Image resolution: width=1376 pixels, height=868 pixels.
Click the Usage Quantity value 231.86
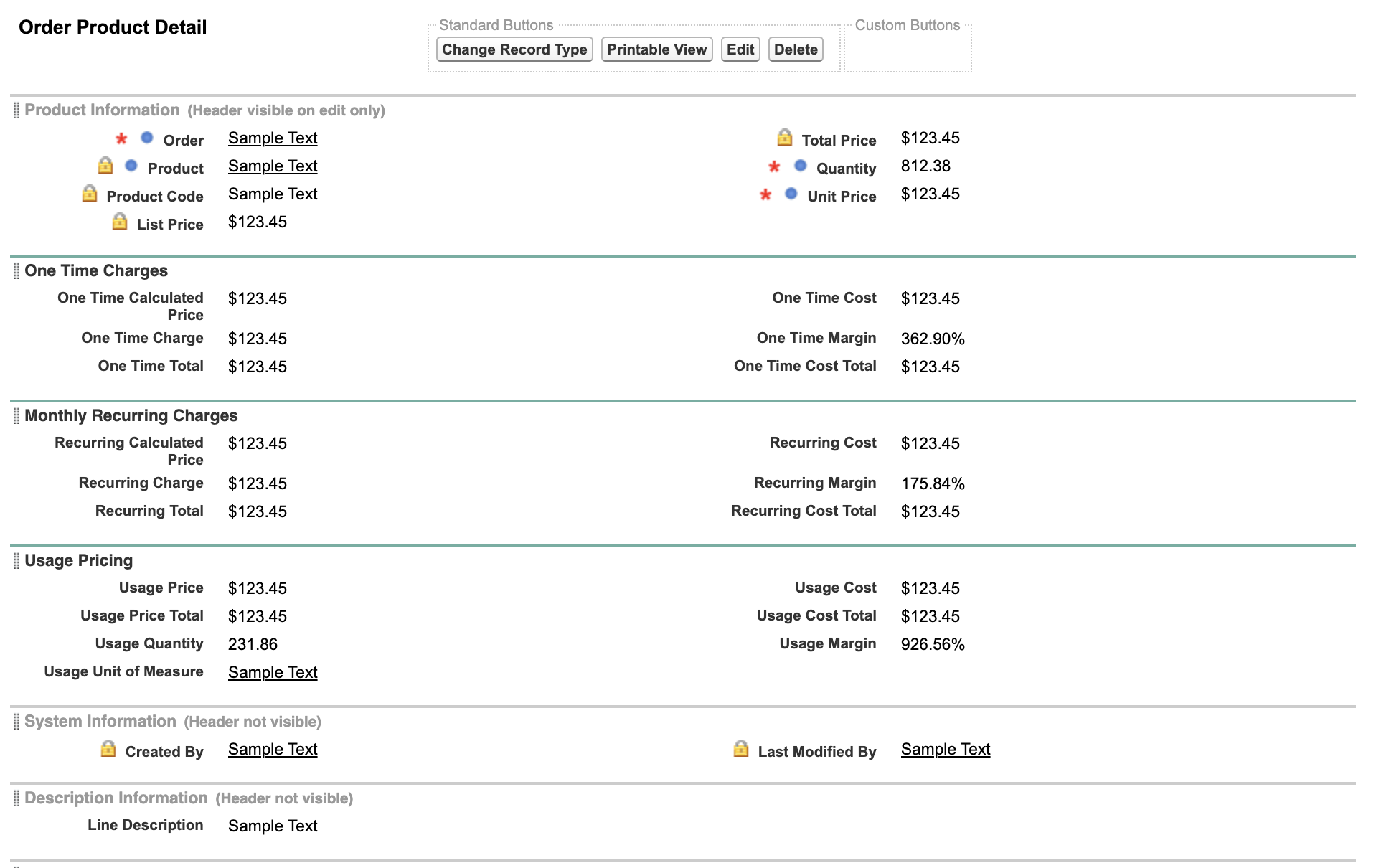253,644
